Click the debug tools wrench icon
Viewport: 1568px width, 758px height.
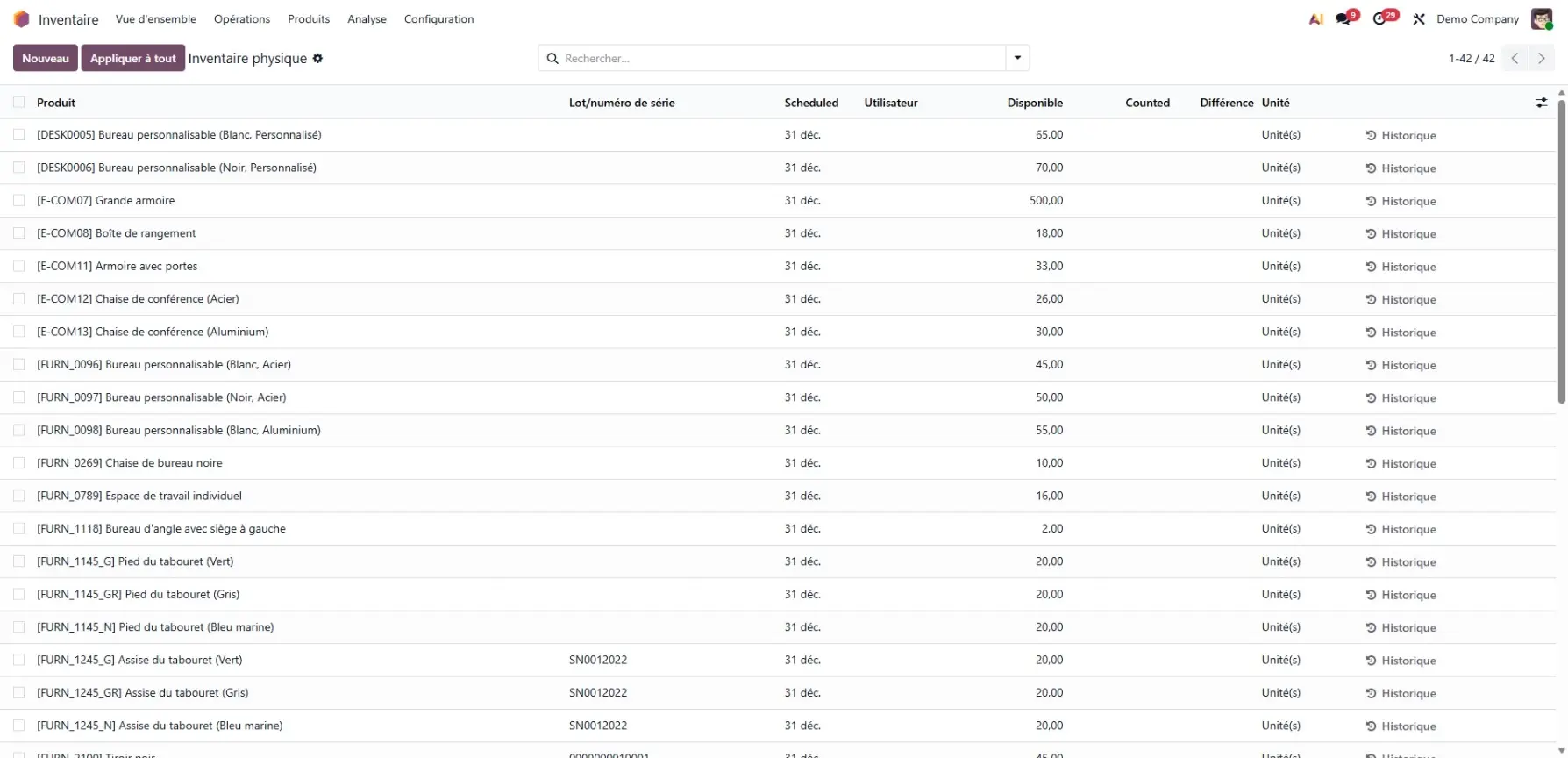pos(1418,19)
